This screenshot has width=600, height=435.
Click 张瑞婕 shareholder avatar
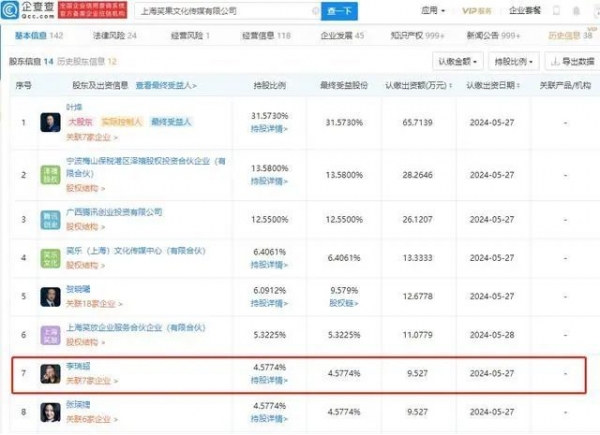(49, 412)
